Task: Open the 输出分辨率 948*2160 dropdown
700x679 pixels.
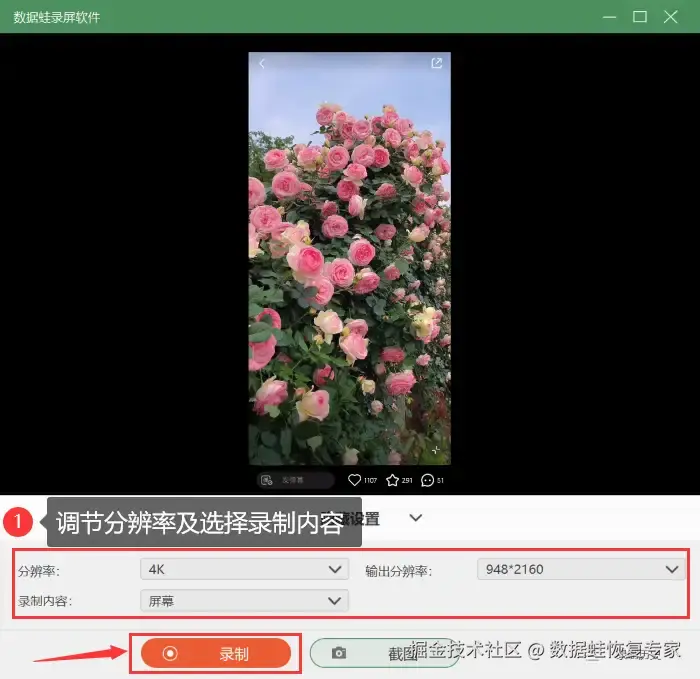Action: tap(581, 569)
